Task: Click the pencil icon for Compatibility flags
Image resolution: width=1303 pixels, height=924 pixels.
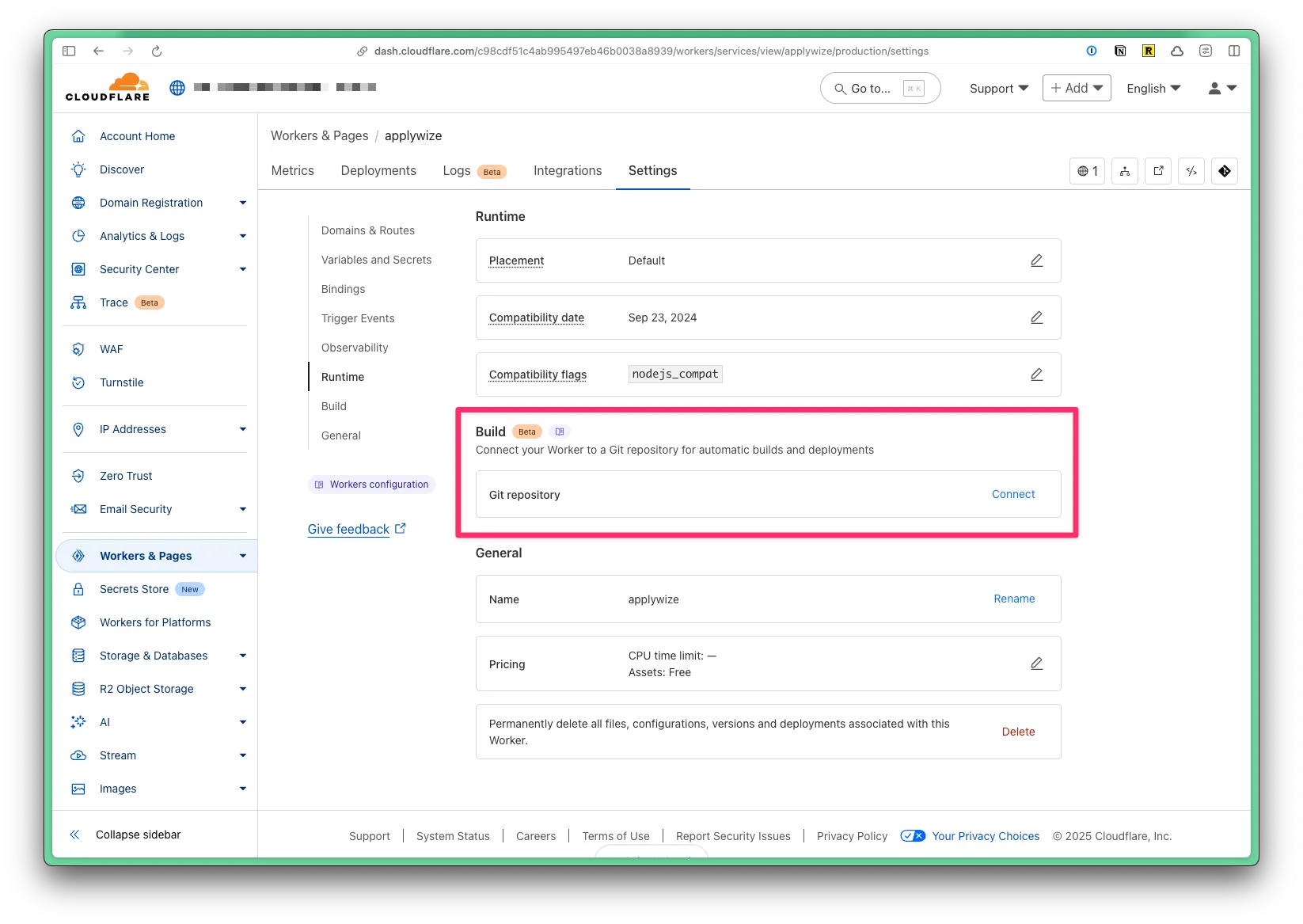Action: [x=1036, y=375]
